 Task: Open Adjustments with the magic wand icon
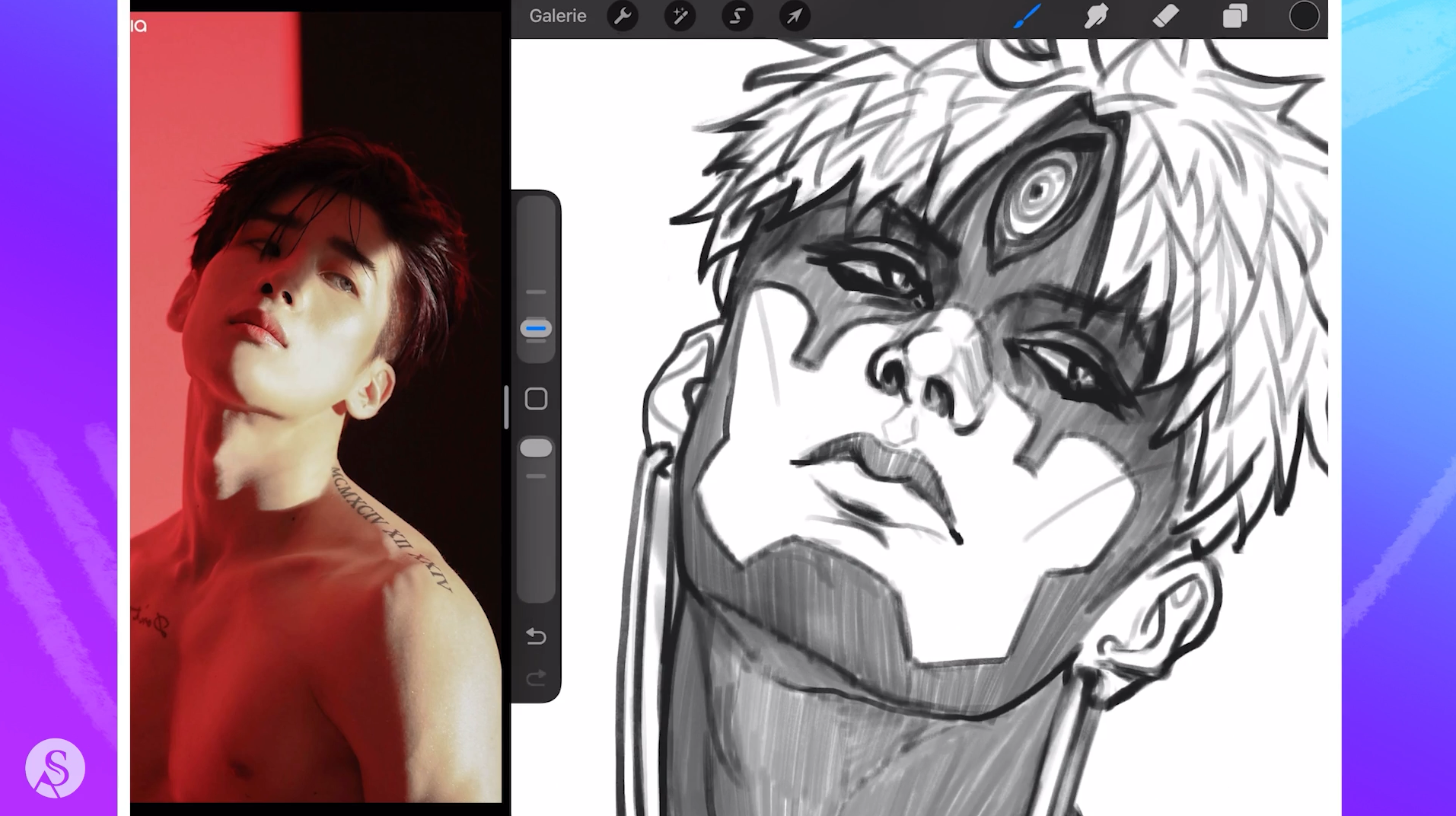[x=680, y=16]
